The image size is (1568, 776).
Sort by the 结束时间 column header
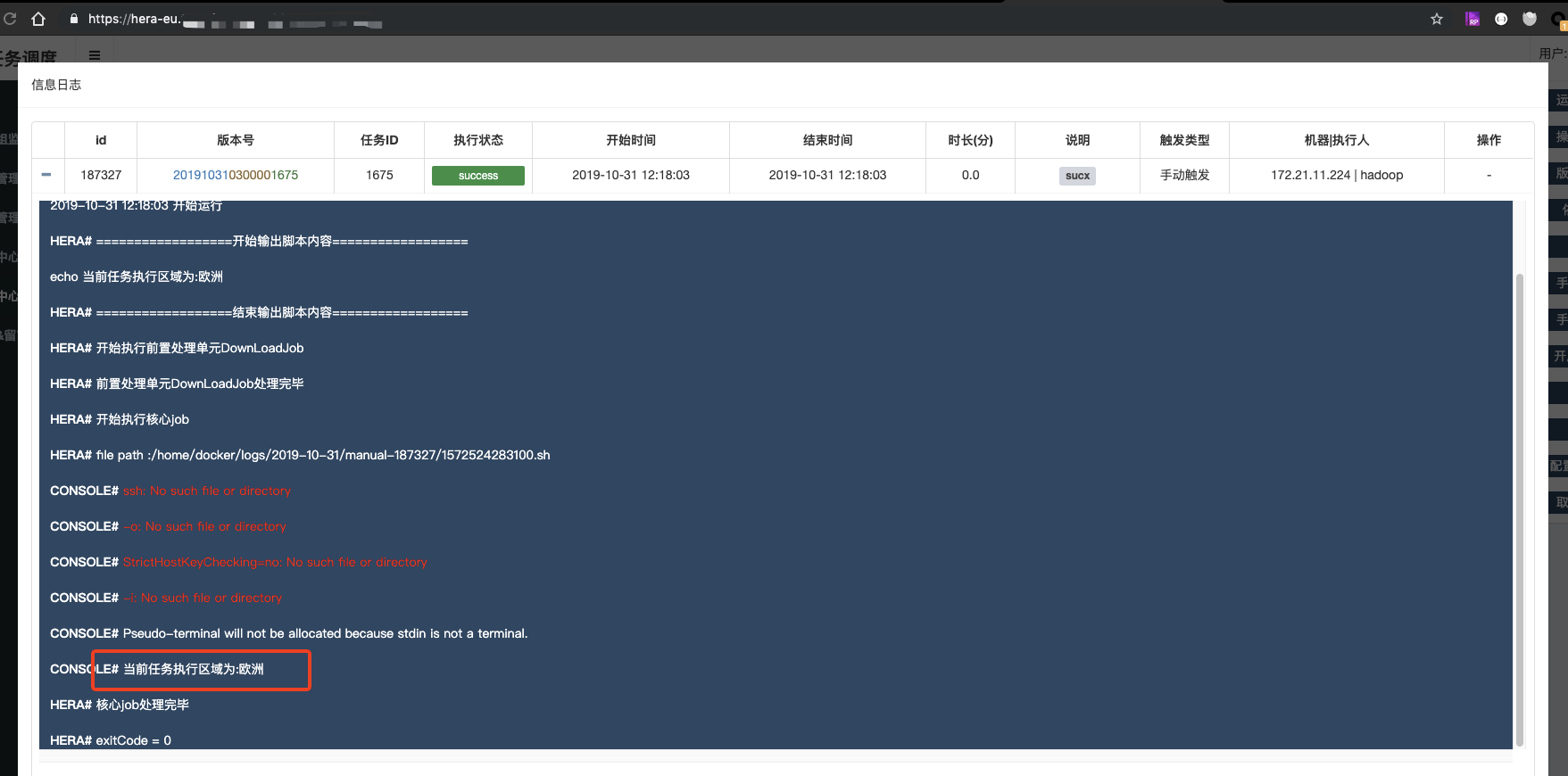pos(827,140)
